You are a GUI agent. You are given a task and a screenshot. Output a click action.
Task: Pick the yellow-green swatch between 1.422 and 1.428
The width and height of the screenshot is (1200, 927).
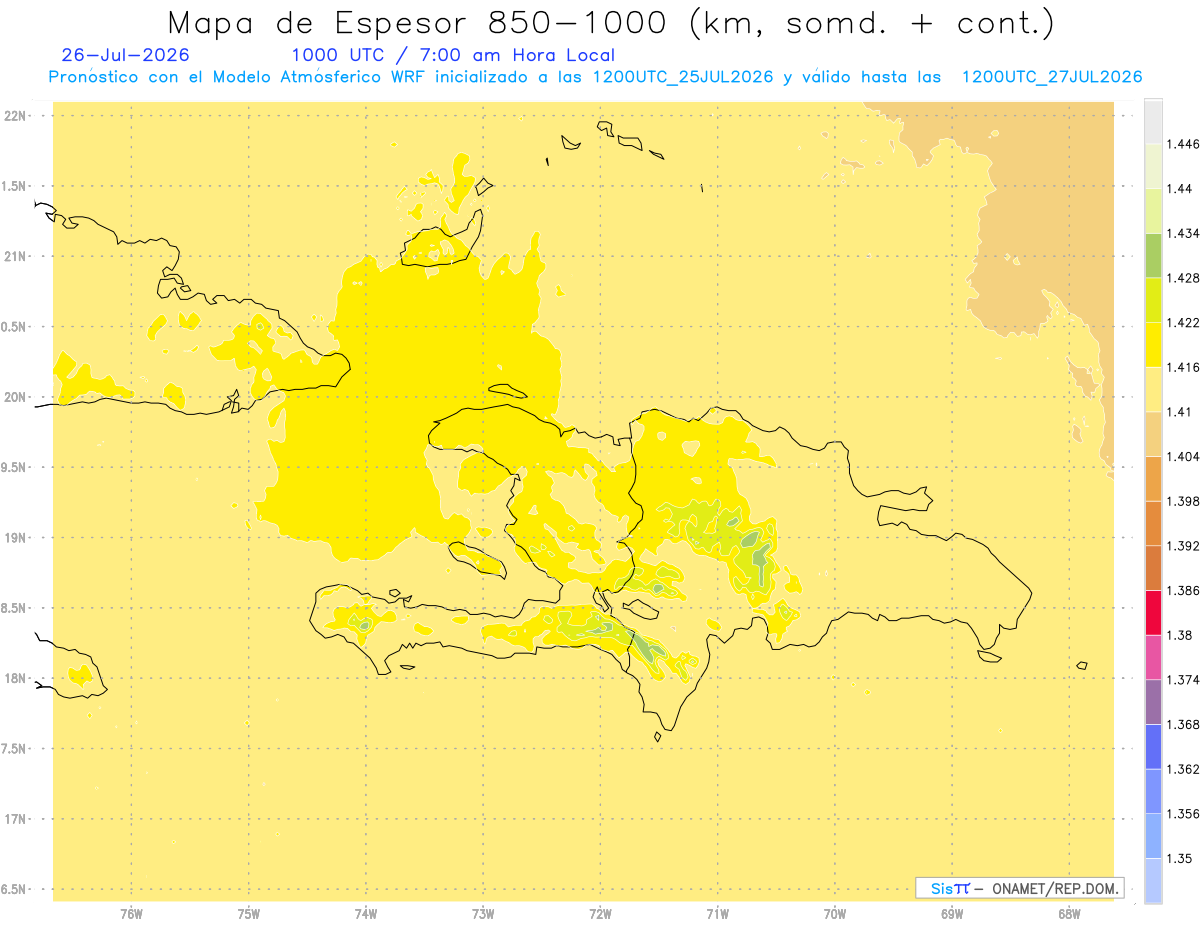[1153, 300]
